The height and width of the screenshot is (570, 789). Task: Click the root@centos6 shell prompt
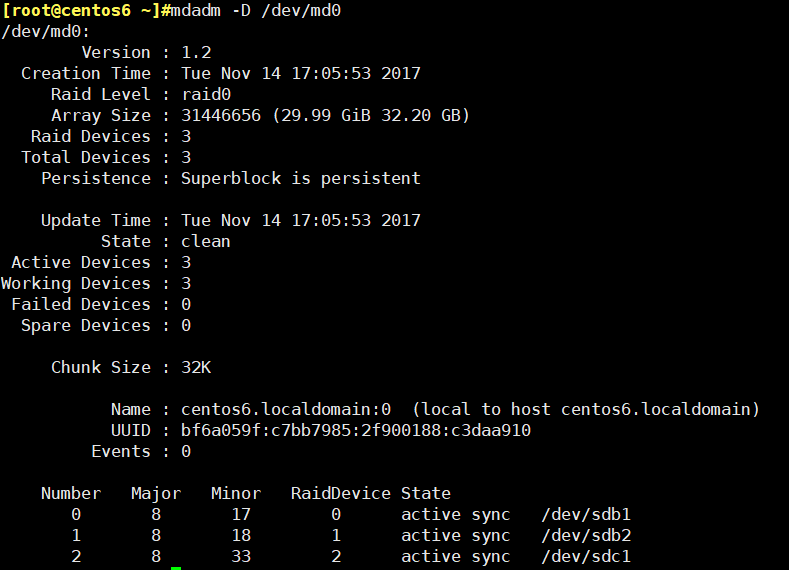point(86,11)
